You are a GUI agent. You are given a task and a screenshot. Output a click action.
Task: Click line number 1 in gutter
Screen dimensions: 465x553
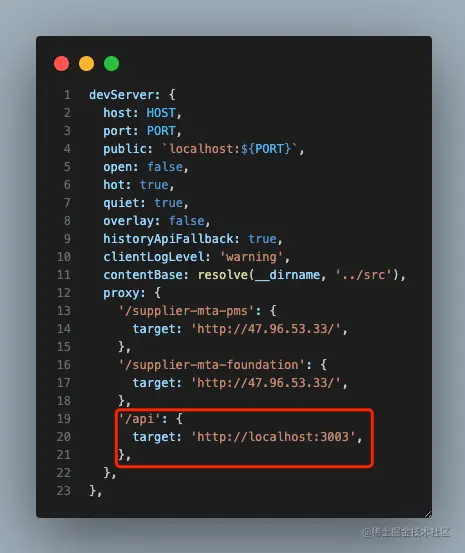point(67,95)
